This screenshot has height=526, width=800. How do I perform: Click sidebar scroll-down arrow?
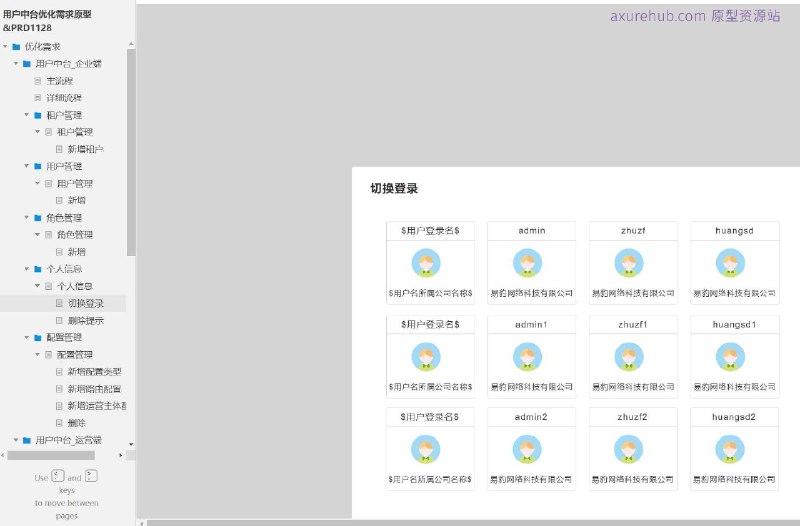(131, 444)
